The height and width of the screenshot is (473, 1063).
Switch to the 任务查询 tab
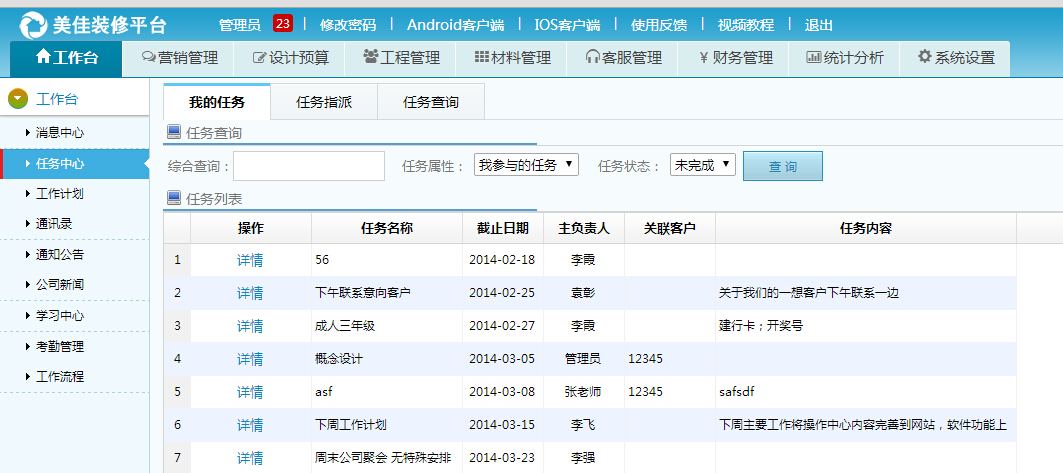pyautogui.click(x=431, y=102)
